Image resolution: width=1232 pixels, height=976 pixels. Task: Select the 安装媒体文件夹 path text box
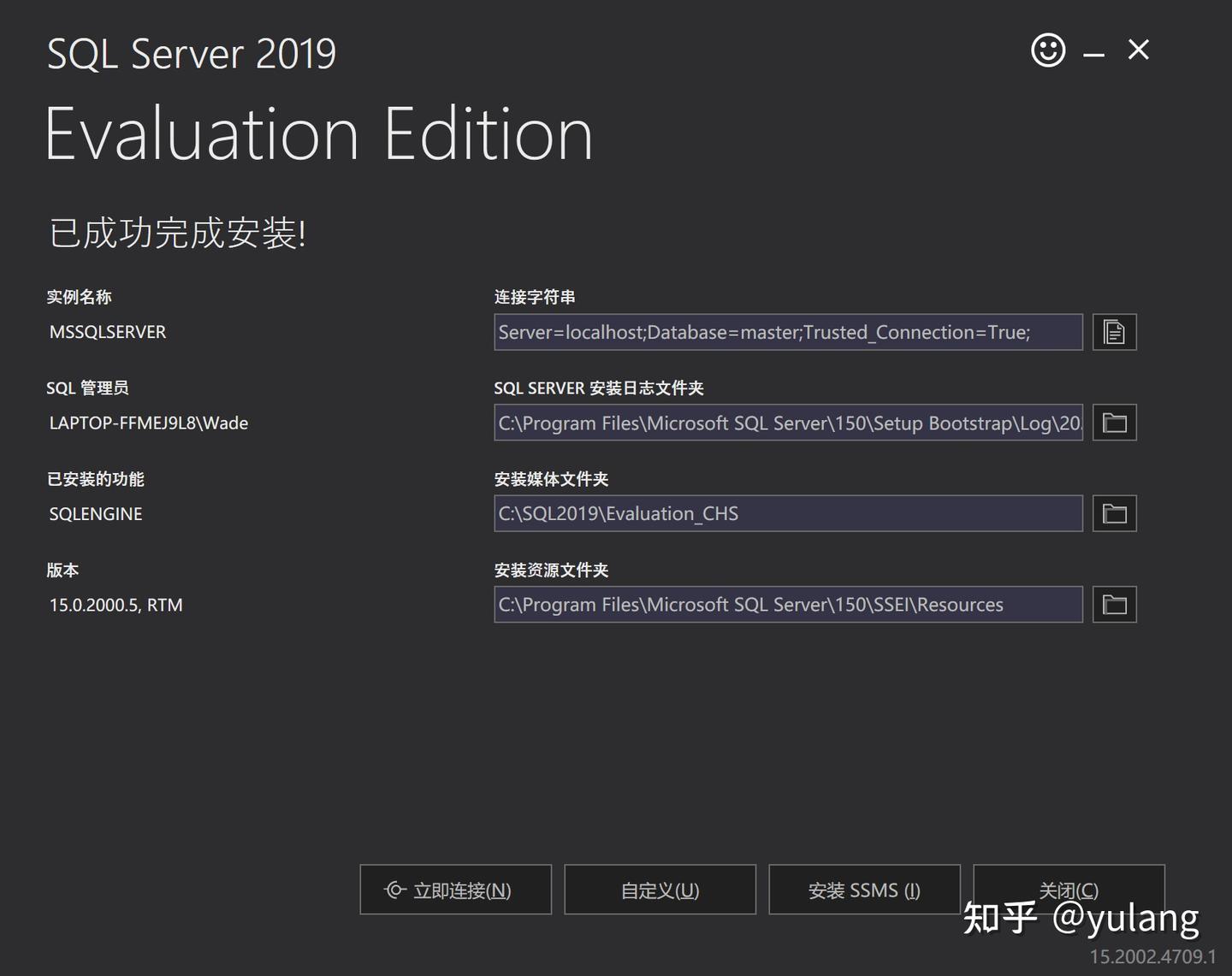coord(788,513)
